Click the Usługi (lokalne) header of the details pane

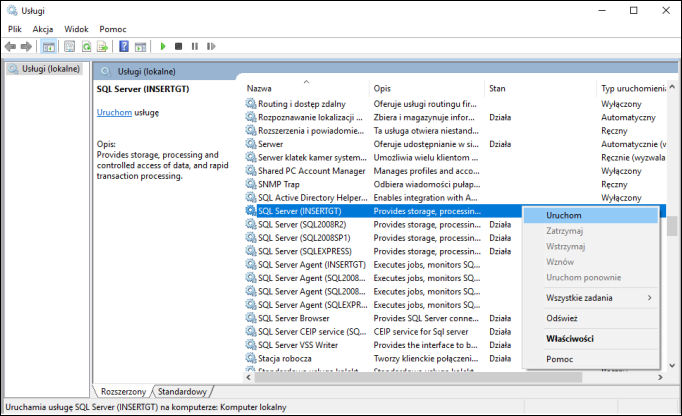pyautogui.click(x=147, y=71)
